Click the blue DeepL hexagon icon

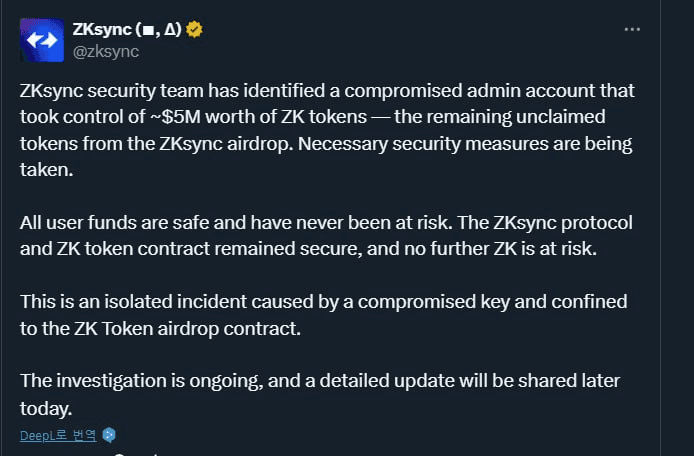coord(110,435)
